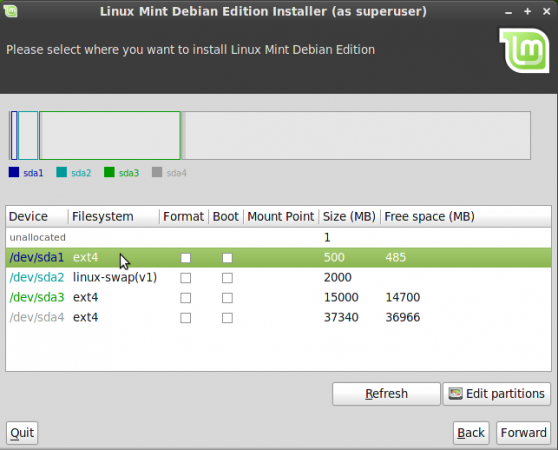The height and width of the screenshot is (450, 558).
Task: Select the sda1 blue legend swatch
Action: 14,172
